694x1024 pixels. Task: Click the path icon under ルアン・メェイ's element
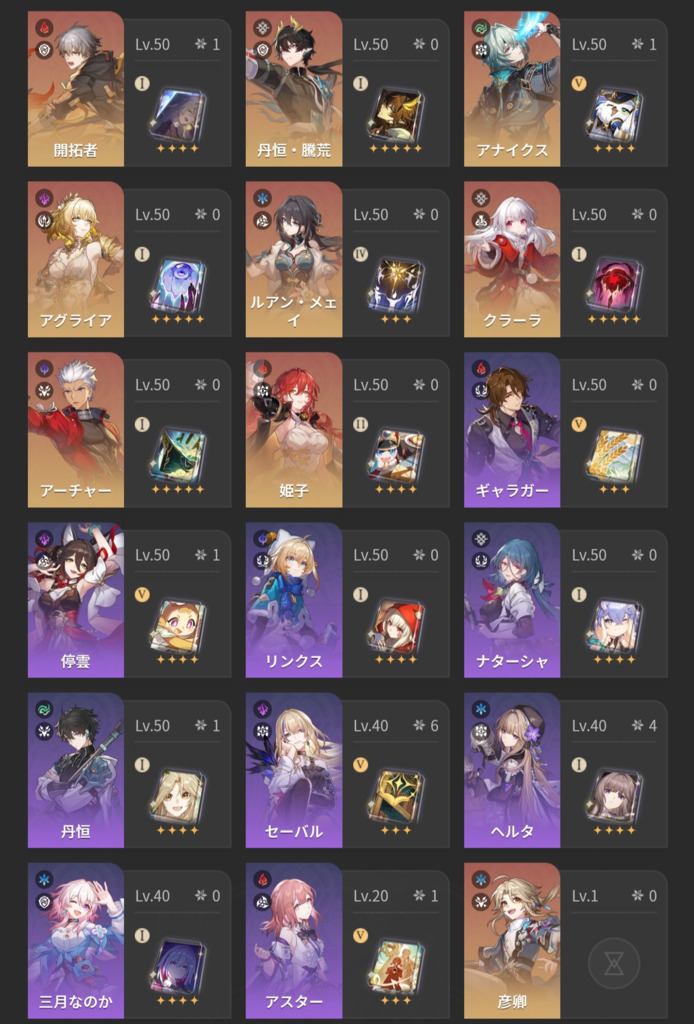click(262, 220)
